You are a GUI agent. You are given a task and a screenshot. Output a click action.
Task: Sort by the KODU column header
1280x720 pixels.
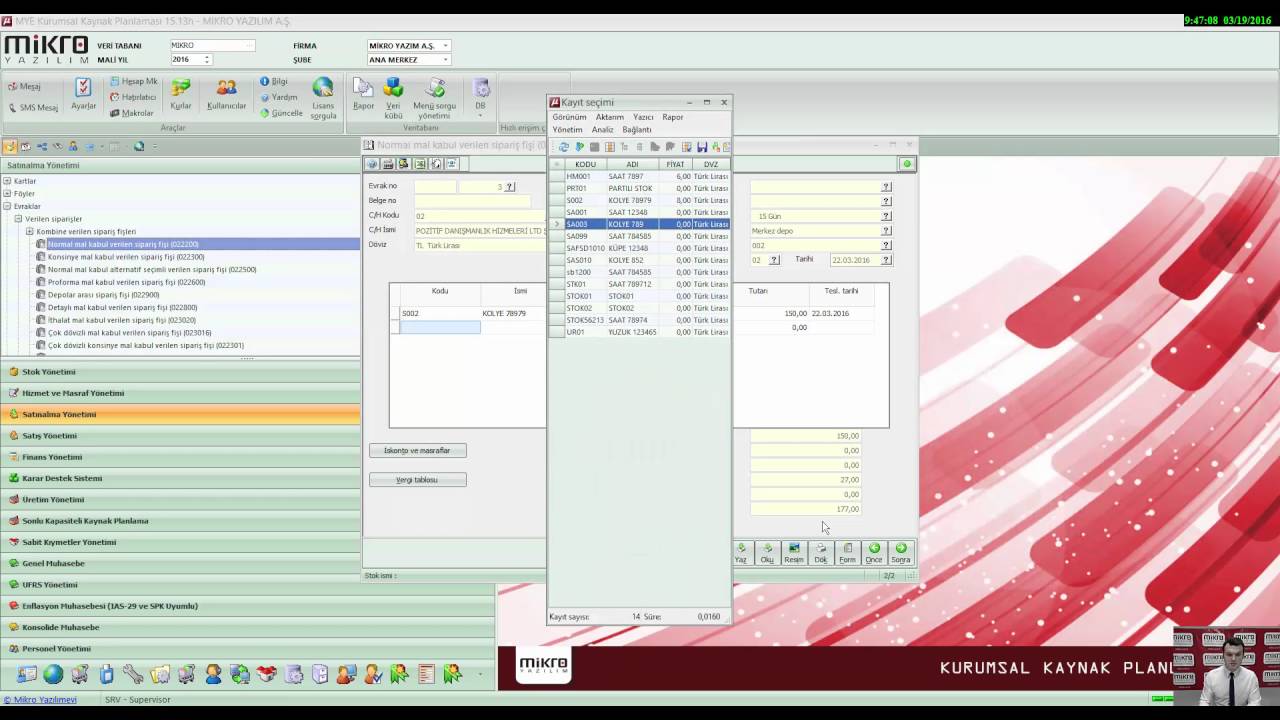tap(585, 164)
